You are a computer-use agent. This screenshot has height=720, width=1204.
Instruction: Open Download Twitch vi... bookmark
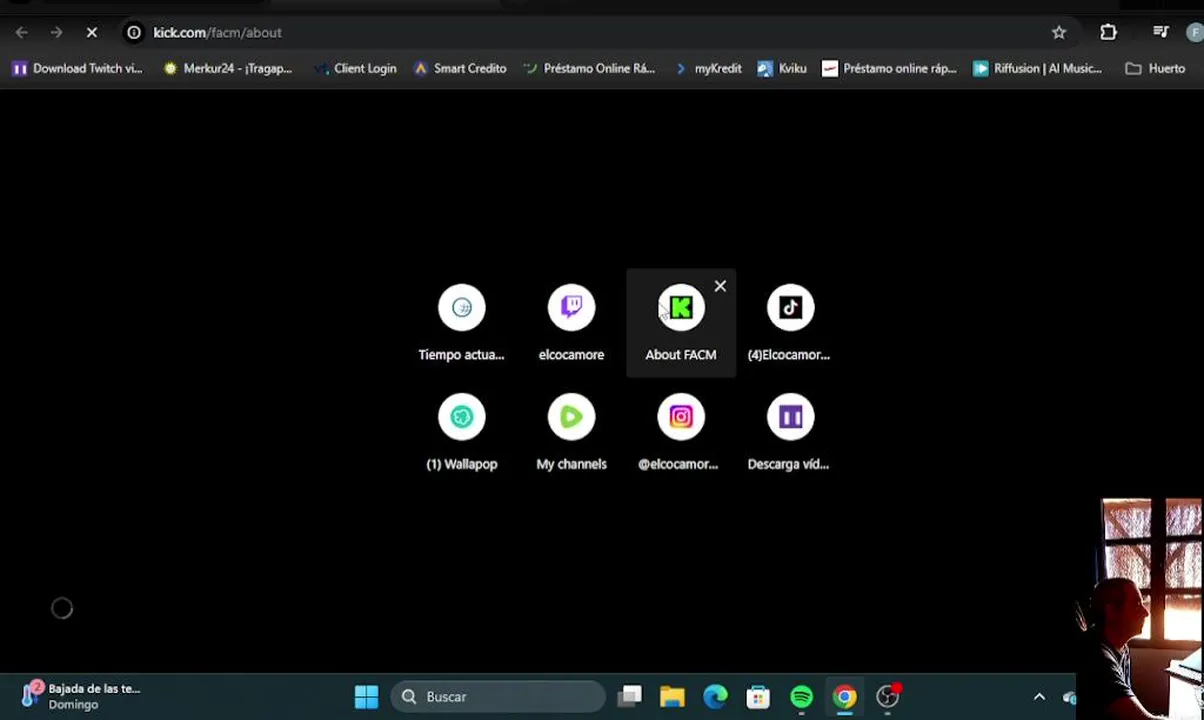[78, 69]
